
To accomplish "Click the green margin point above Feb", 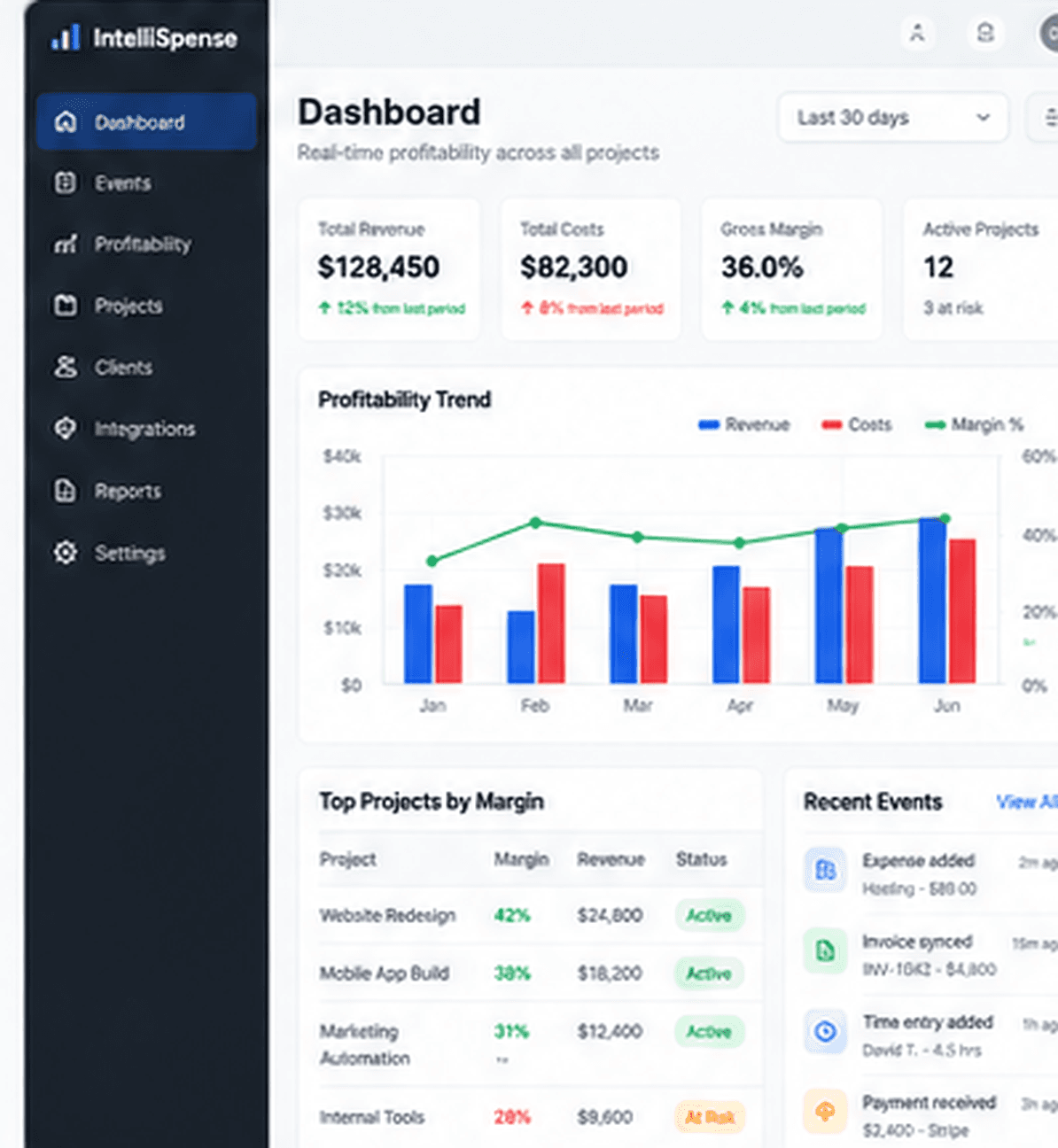I will pyautogui.click(x=535, y=523).
